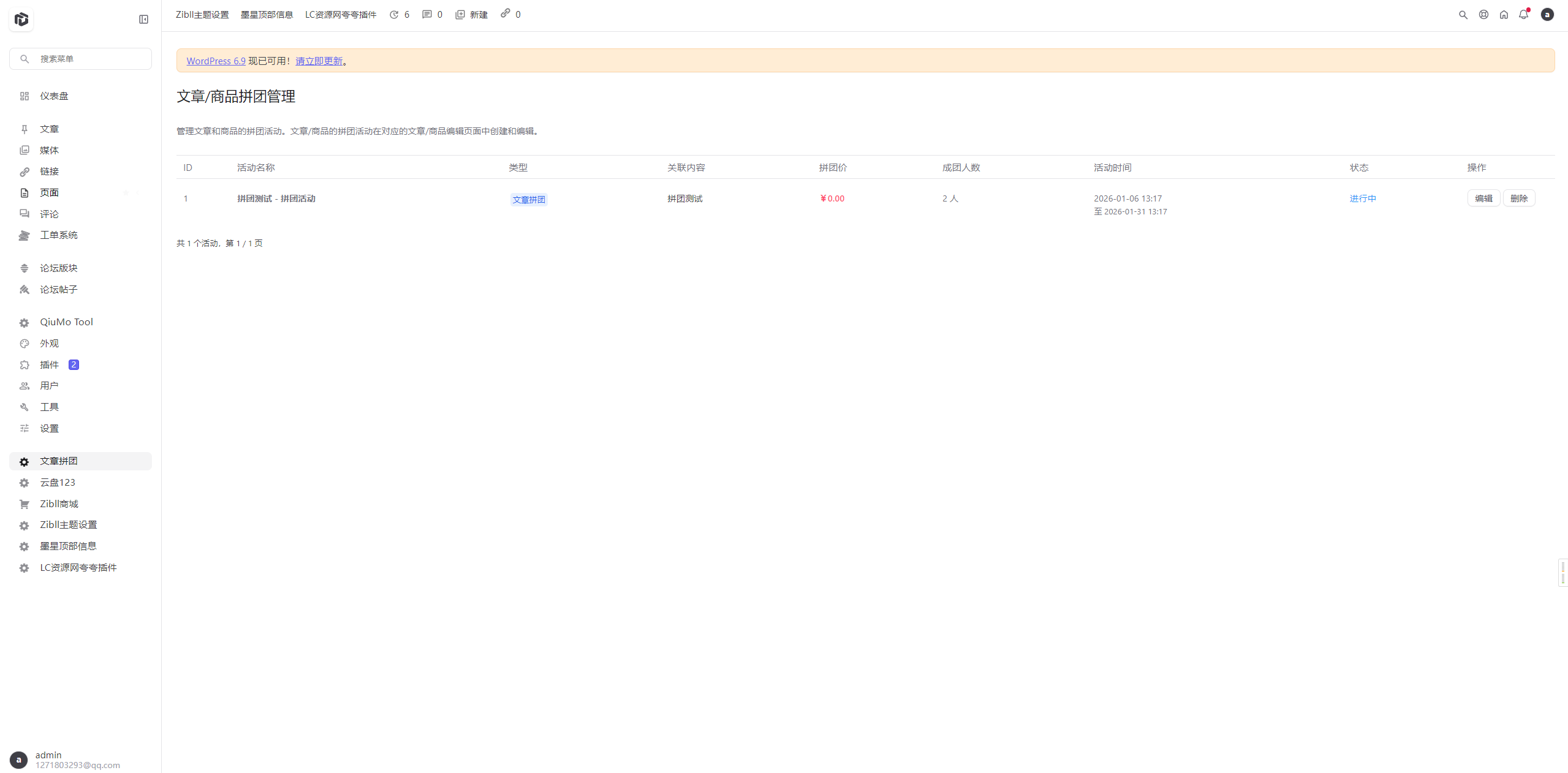Click the top-right search magnifier icon
This screenshot has width=1568, height=773.
(x=1463, y=15)
